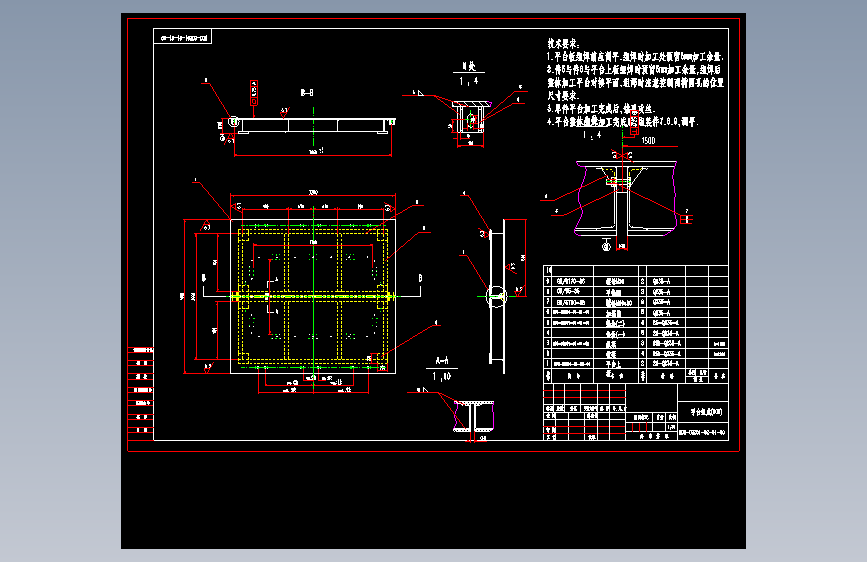Click technical requirement line 4 text
867x562 pixels.
pyautogui.click(x=623, y=122)
